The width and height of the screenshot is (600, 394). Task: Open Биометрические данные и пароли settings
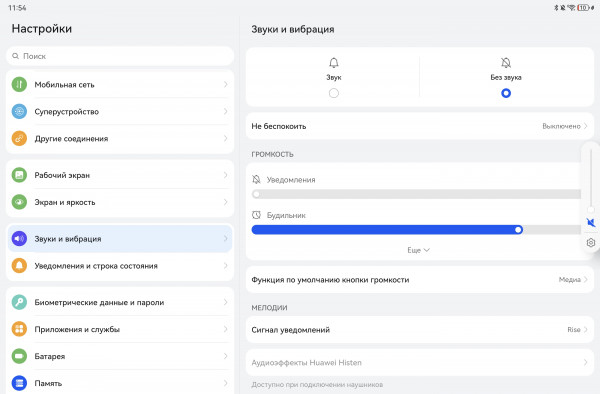[x=120, y=302]
